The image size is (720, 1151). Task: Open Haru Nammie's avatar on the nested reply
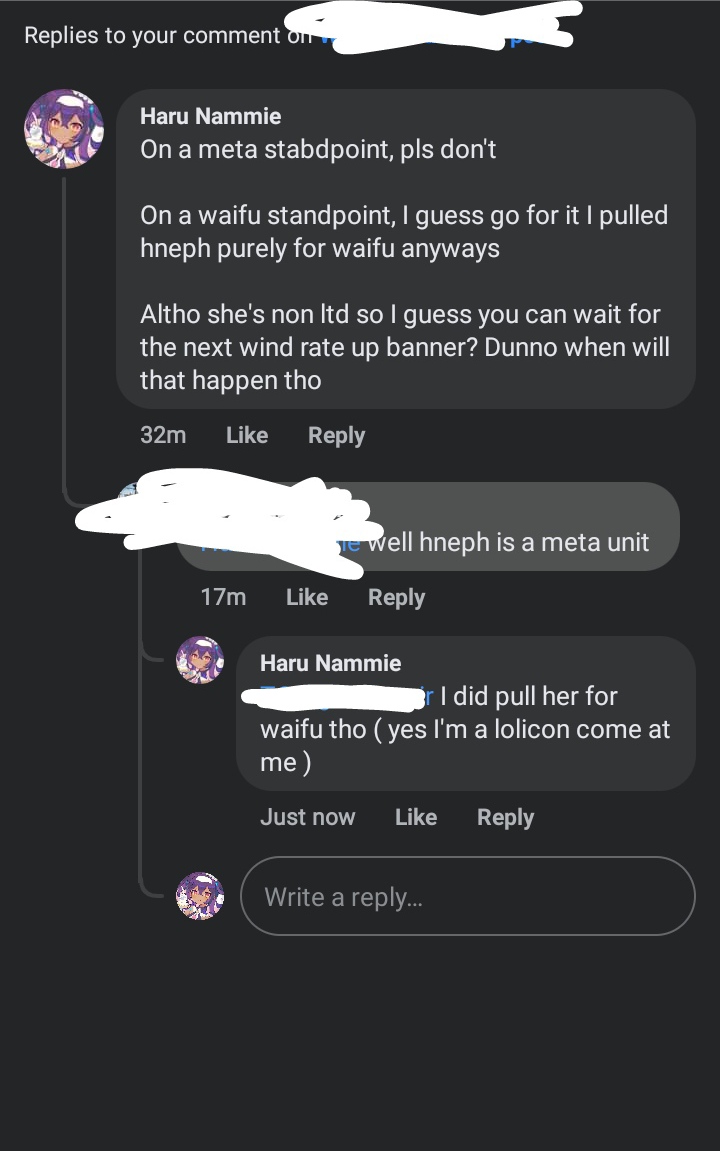pyautogui.click(x=200, y=661)
